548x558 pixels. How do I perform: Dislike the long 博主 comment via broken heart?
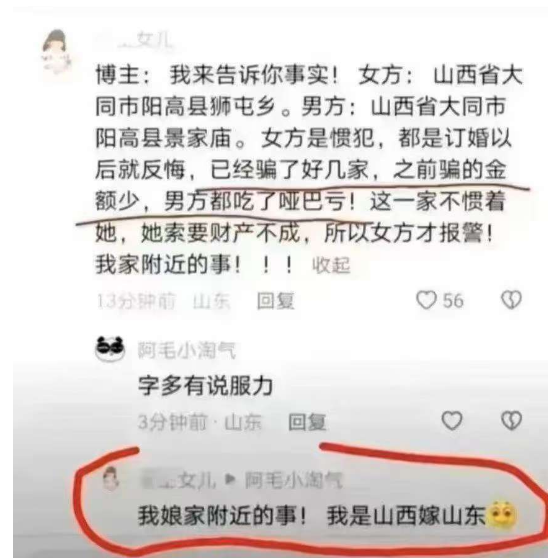pyautogui.click(x=511, y=300)
